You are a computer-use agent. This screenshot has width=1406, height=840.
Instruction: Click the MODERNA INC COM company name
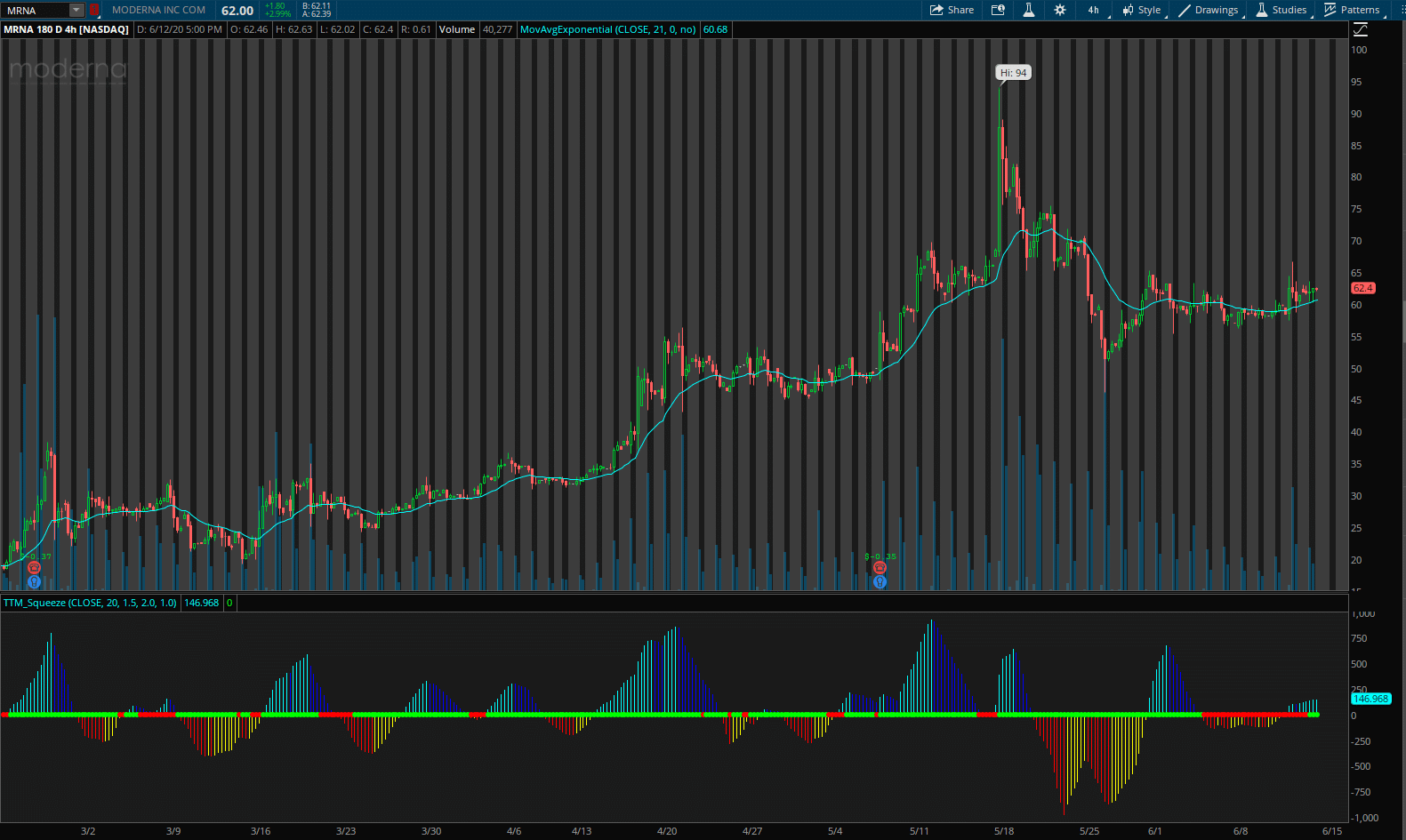(x=158, y=10)
